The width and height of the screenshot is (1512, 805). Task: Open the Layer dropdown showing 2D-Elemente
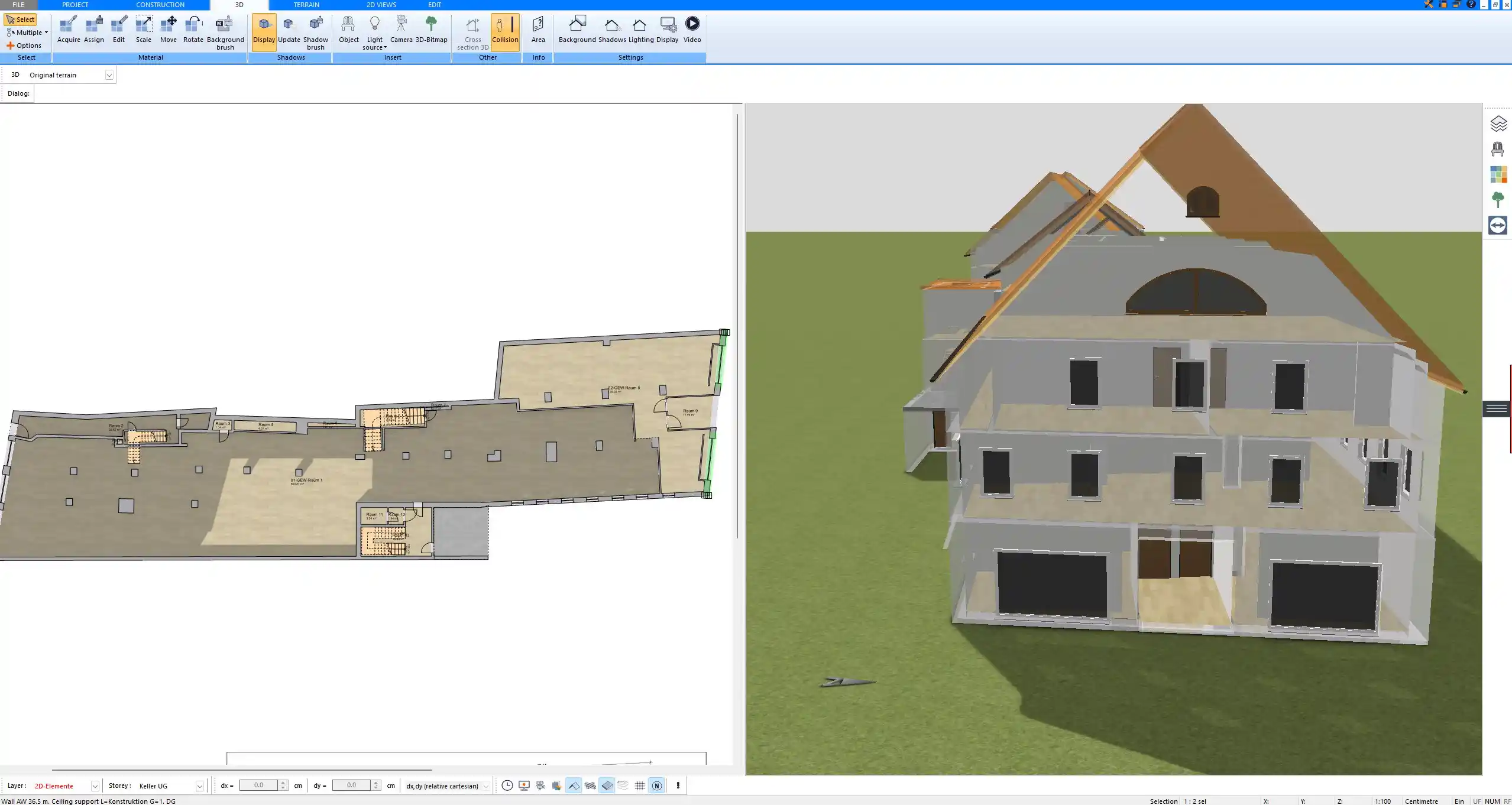tap(95, 785)
